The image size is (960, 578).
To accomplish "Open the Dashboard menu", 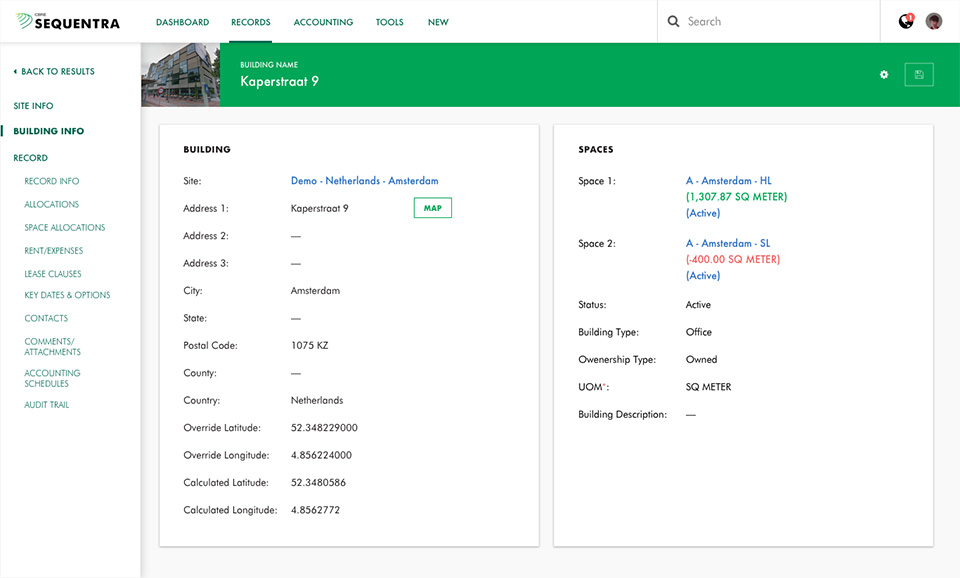I will (x=182, y=22).
